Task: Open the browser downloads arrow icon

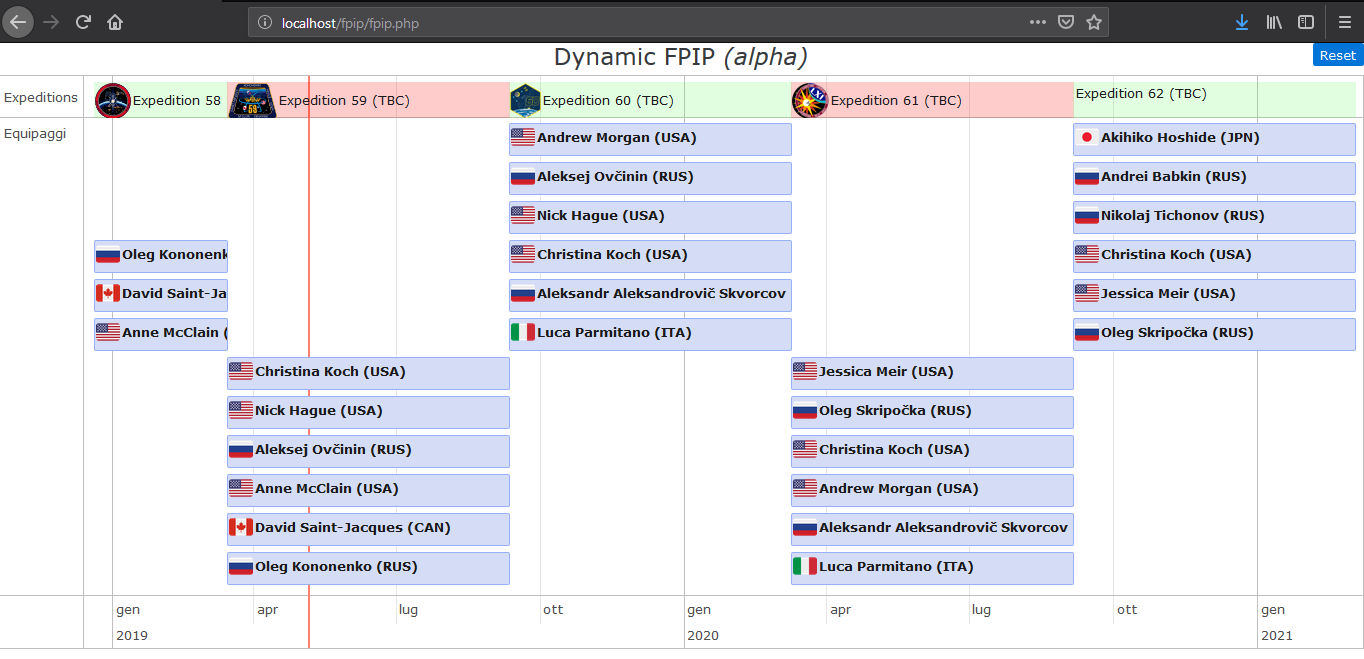Action: 1241,22
